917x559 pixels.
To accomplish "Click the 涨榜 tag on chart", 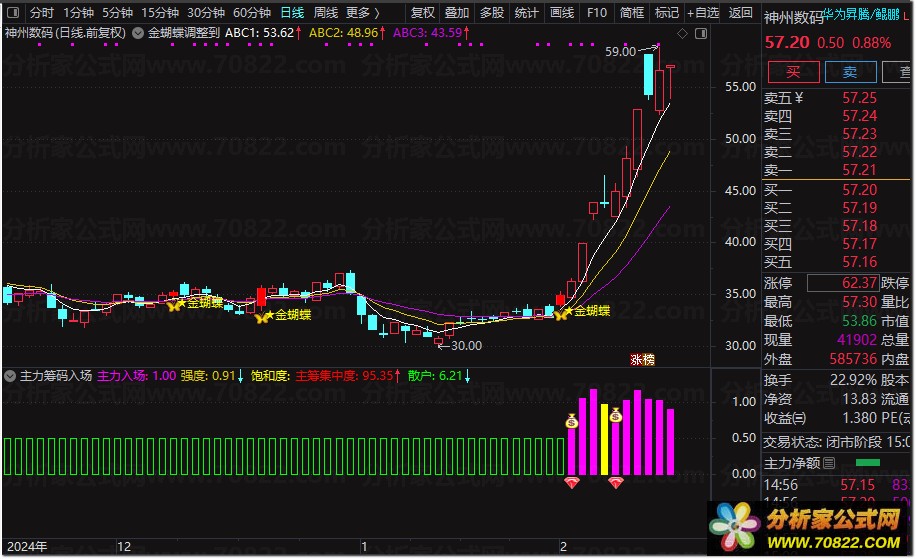I will pos(642,360).
